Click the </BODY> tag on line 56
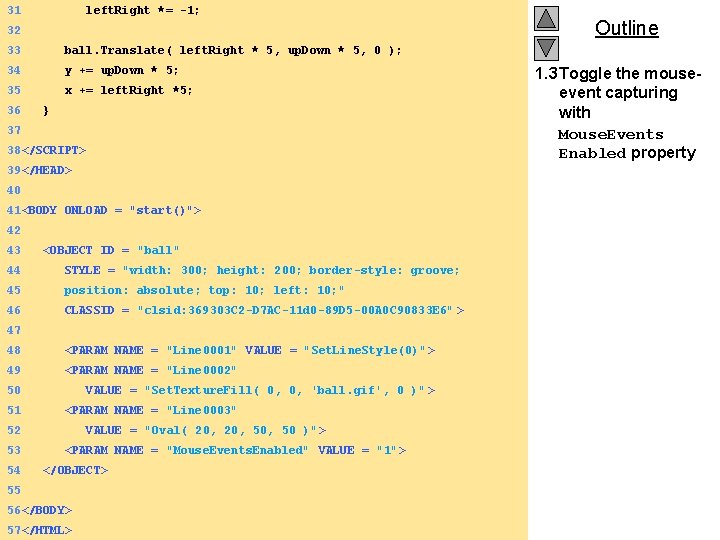 47,510
